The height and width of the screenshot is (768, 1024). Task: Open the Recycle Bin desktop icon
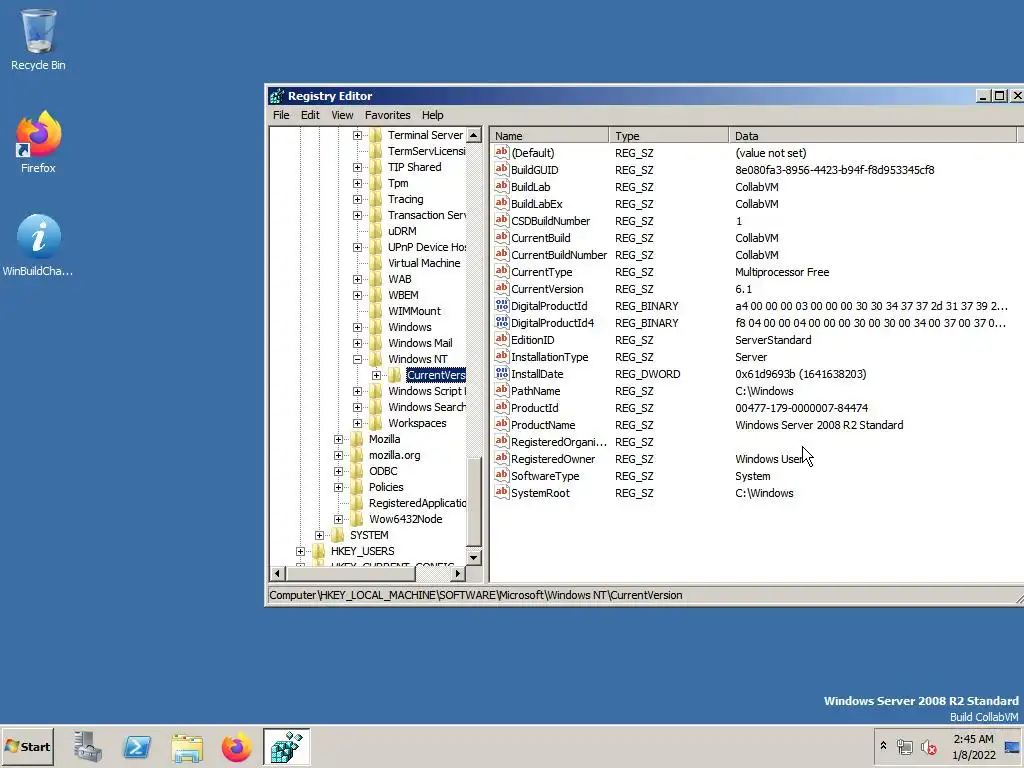[38, 39]
